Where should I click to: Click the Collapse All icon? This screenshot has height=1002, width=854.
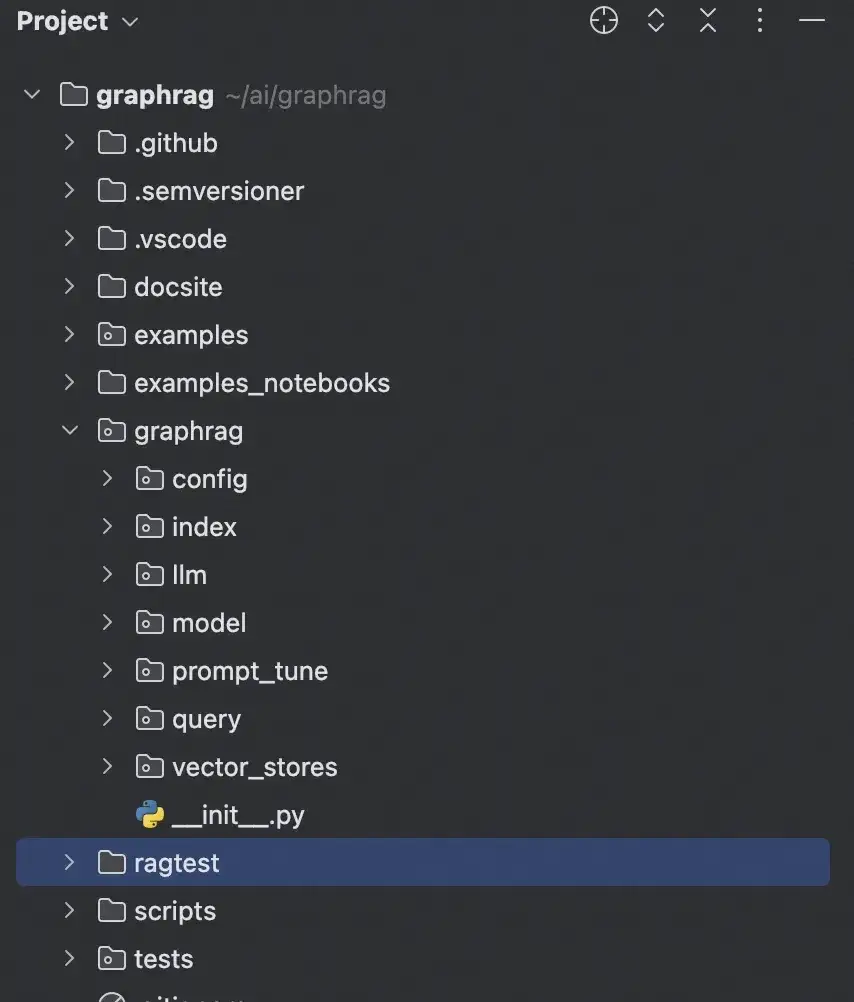(708, 20)
